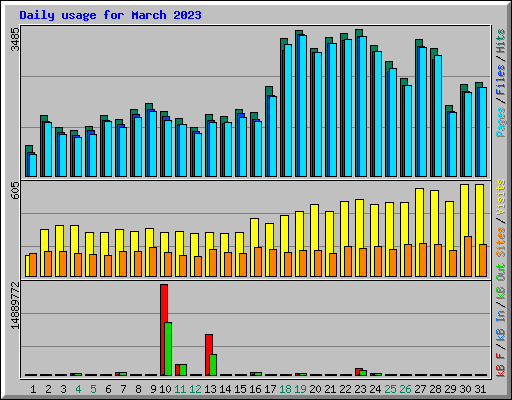Image resolution: width=512 pixels, height=400 pixels.
Task: Click day 19 weekend label on the x-axis
Action: (300, 389)
